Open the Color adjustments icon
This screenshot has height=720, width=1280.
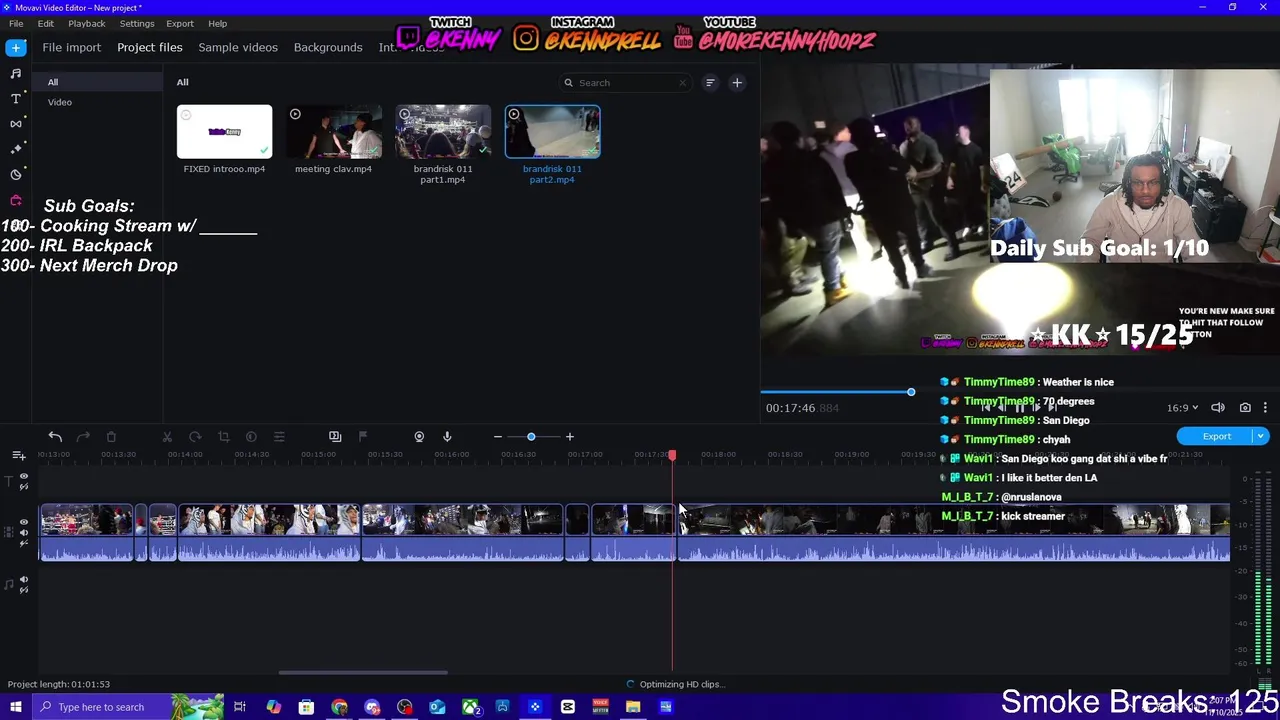coord(251,436)
